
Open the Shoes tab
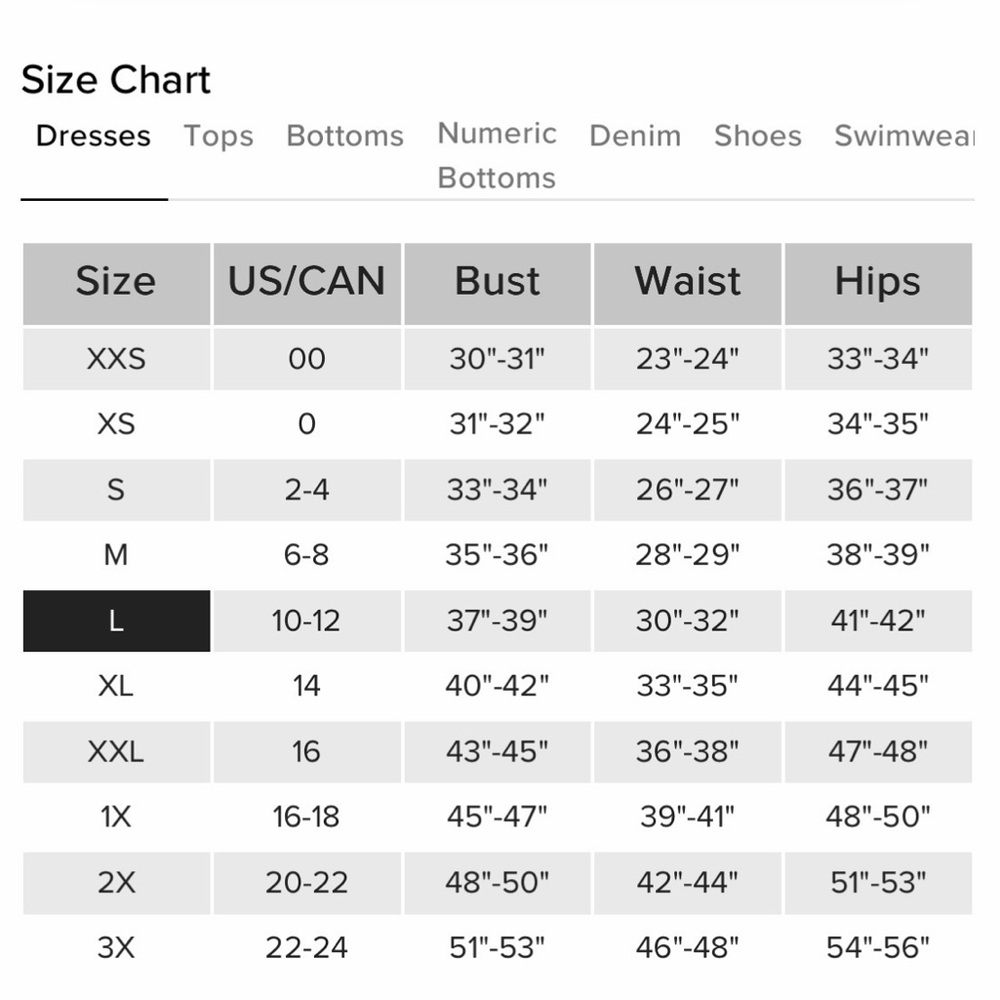[758, 136]
